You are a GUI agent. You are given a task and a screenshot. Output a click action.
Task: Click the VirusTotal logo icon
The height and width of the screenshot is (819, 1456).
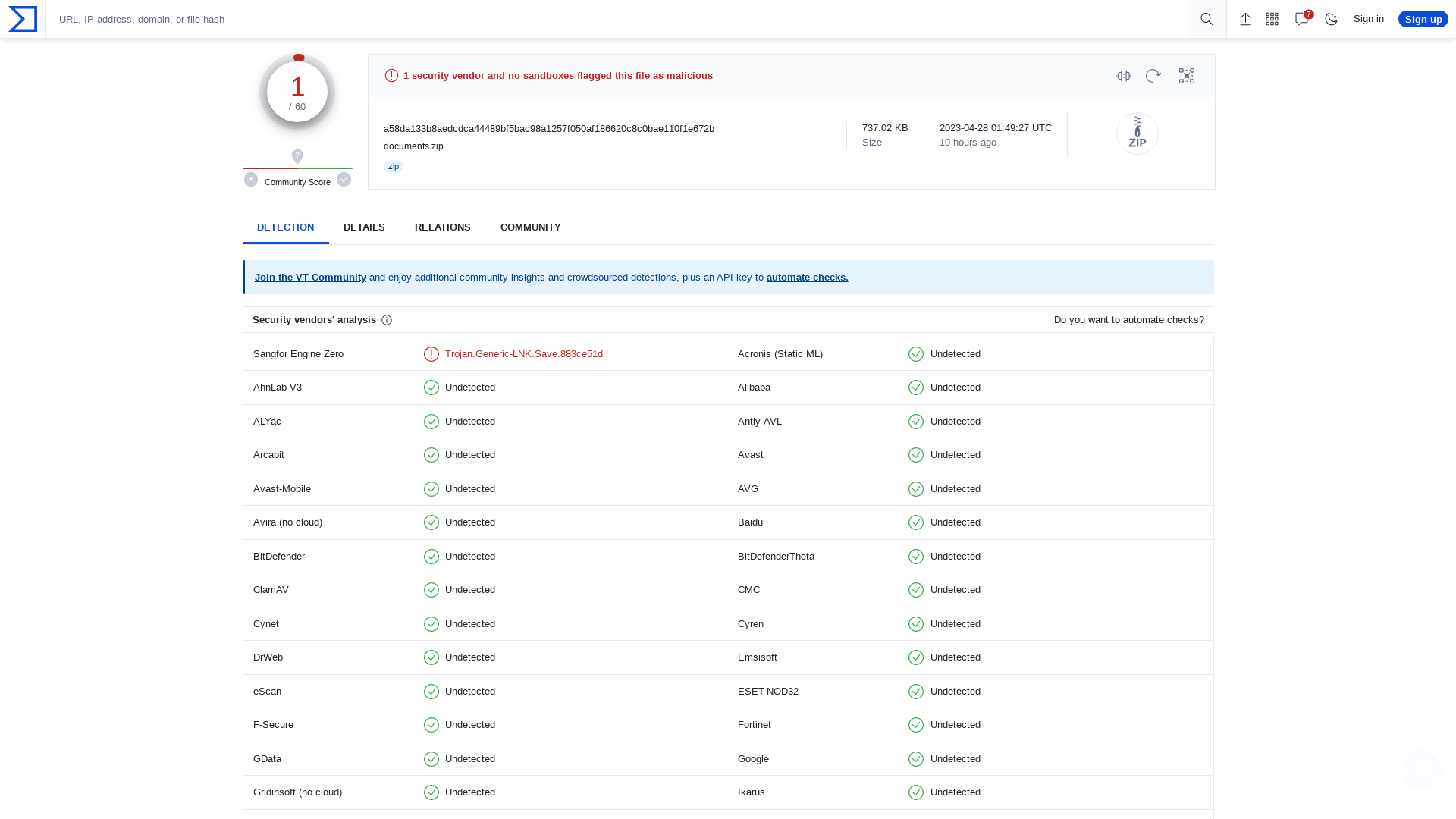pyautogui.click(x=22, y=18)
